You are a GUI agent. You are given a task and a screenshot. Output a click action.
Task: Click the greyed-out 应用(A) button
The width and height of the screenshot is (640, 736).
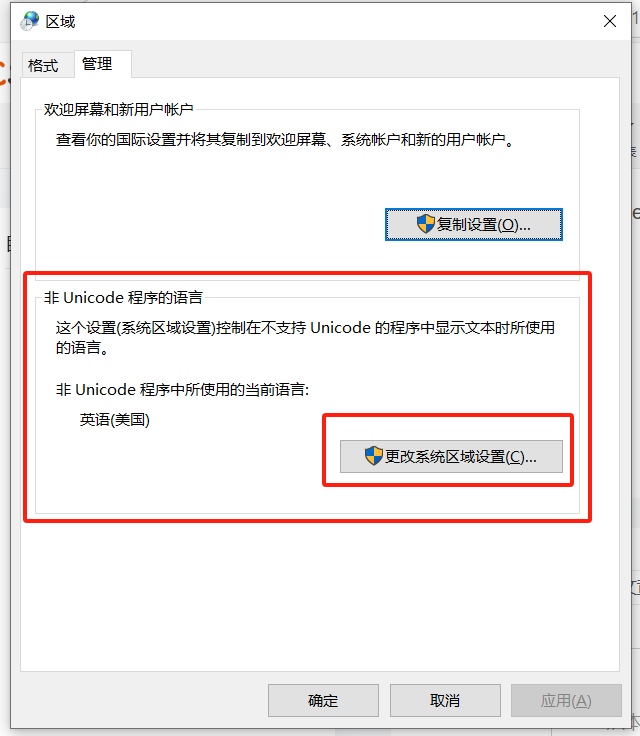point(566,700)
